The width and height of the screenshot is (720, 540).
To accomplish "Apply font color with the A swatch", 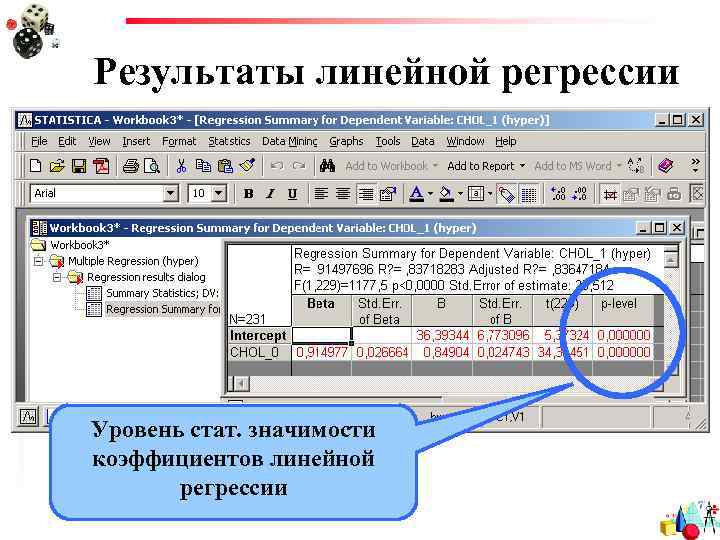I will [x=416, y=194].
